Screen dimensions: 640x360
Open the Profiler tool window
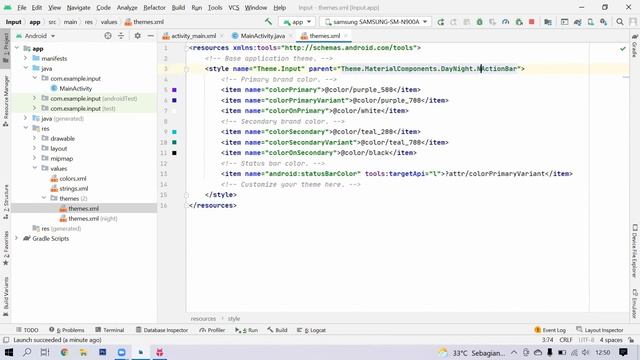pyautogui.click(x=212, y=330)
